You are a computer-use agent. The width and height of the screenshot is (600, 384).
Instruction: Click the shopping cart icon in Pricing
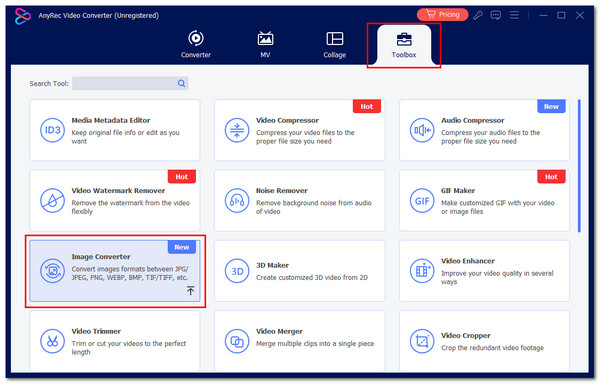[431, 15]
